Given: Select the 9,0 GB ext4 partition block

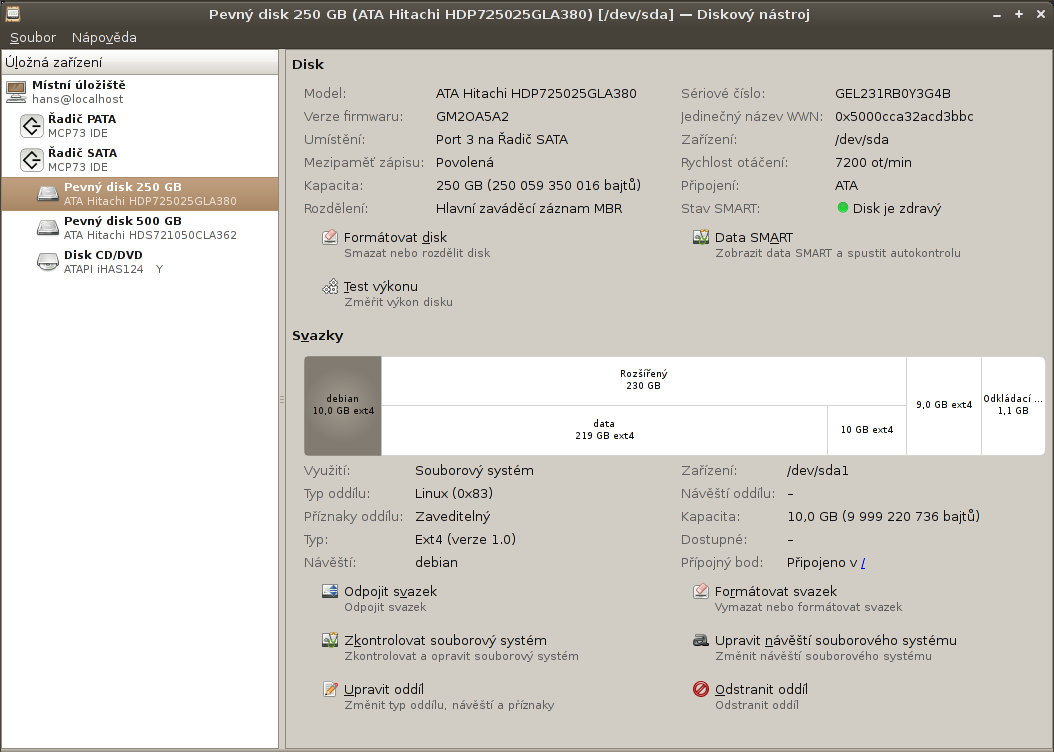Looking at the screenshot, I should coord(943,405).
